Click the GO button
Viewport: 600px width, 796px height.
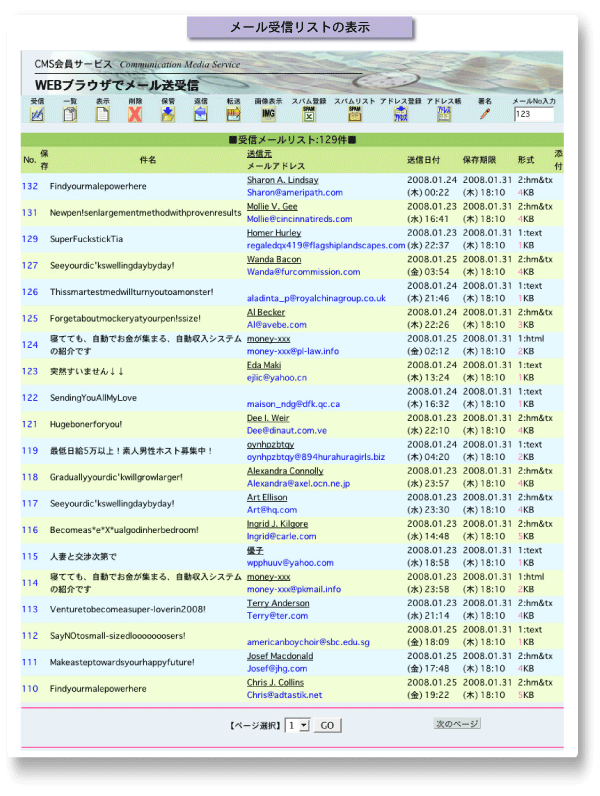327,725
